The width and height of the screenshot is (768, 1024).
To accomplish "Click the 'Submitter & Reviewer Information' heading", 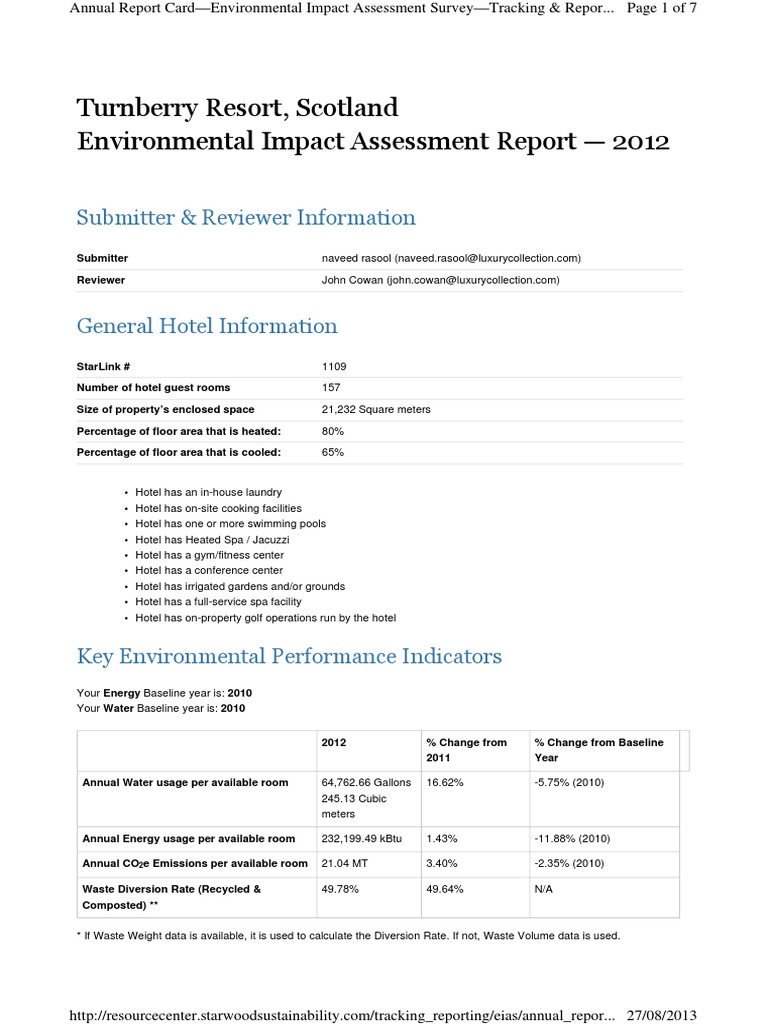I will 246,217.
